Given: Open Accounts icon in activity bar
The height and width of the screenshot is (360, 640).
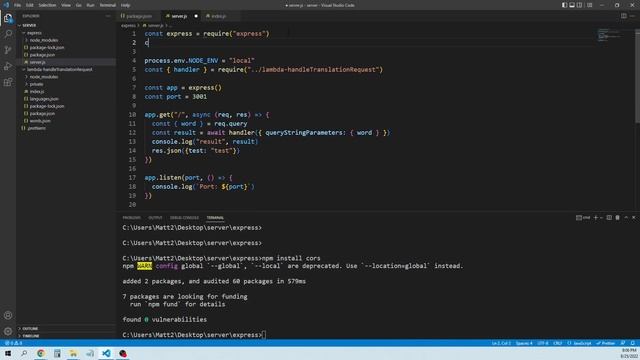Looking at the screenshot, I should 8,315.
